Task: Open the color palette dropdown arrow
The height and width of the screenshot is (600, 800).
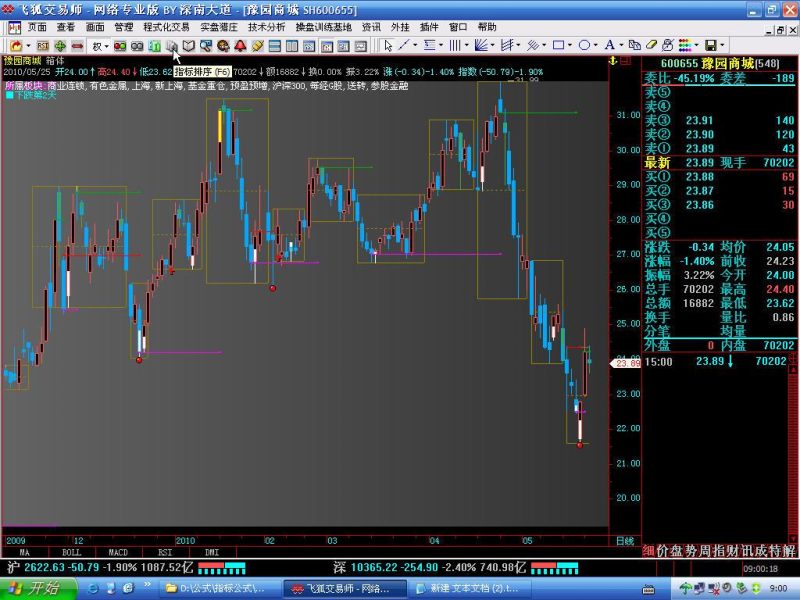Action: tap(696, 46)
